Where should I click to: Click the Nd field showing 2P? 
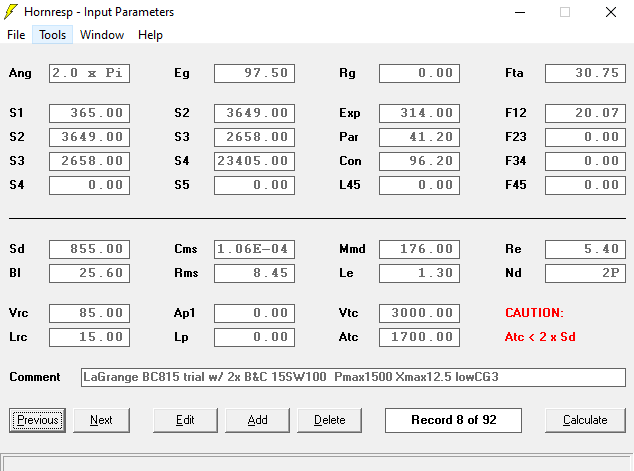pos(585,273)
